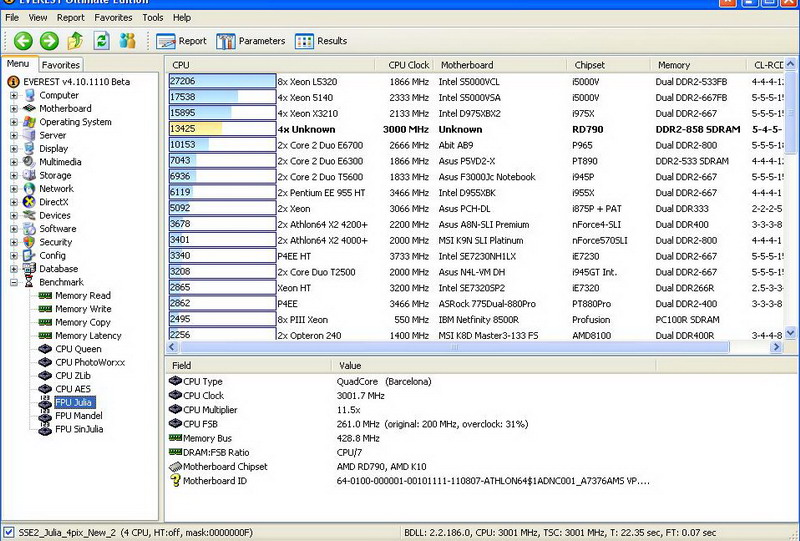Viewport: 800px width, 541px height.
Task: Collapse the Benchmark tree node
Action: 14,282
